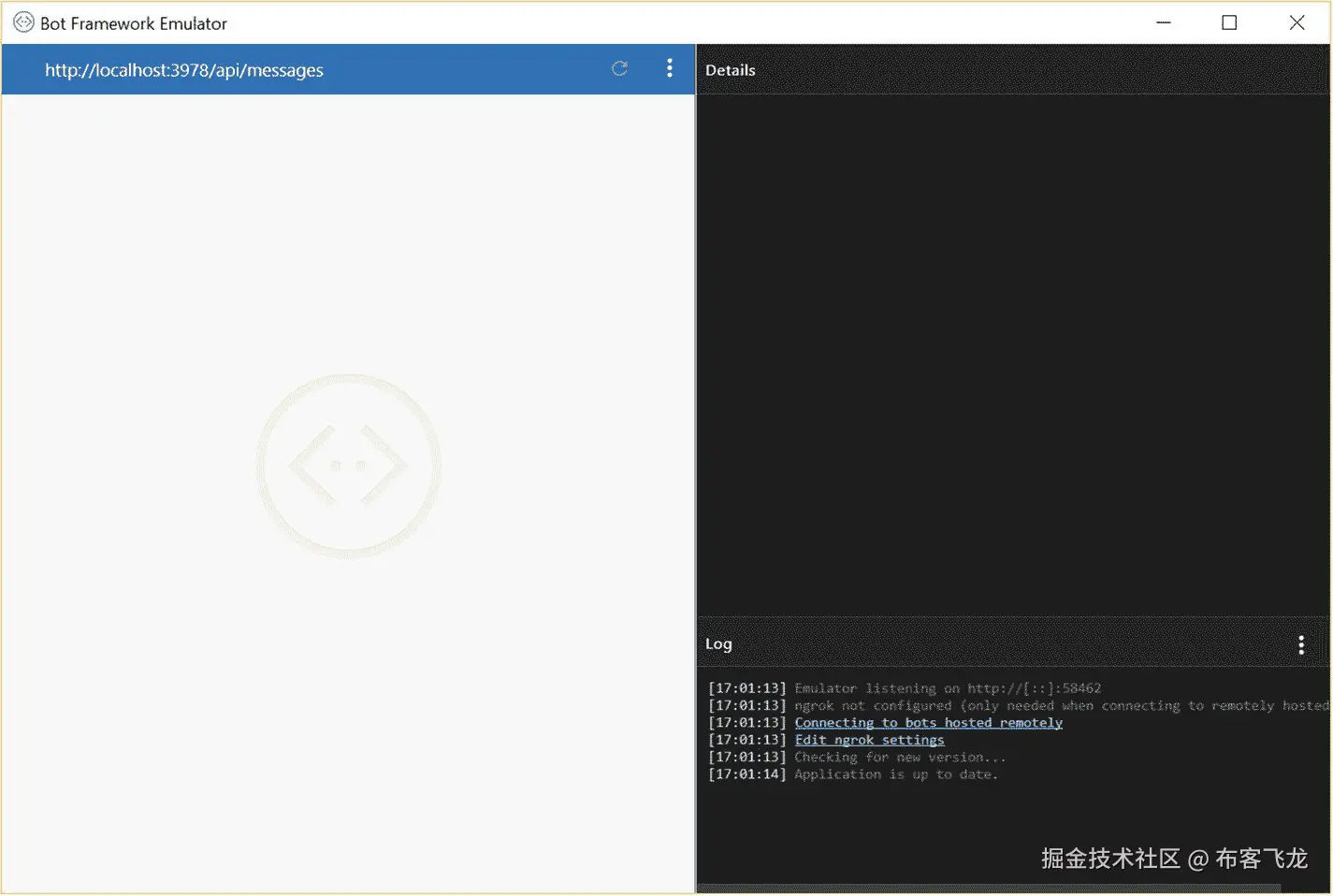Click the refresh conversation icon in address bar

pos(619,68)
